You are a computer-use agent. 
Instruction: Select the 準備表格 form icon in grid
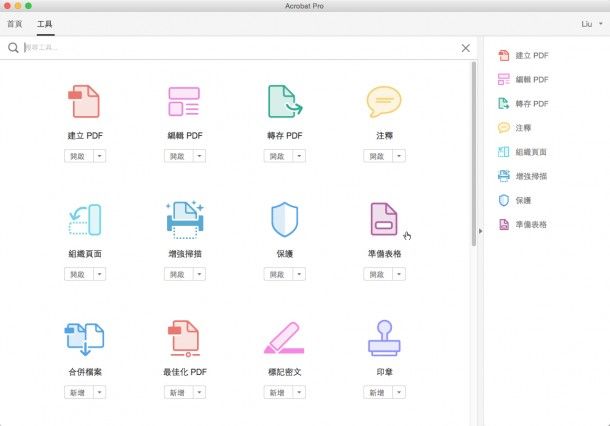[384, 220]
